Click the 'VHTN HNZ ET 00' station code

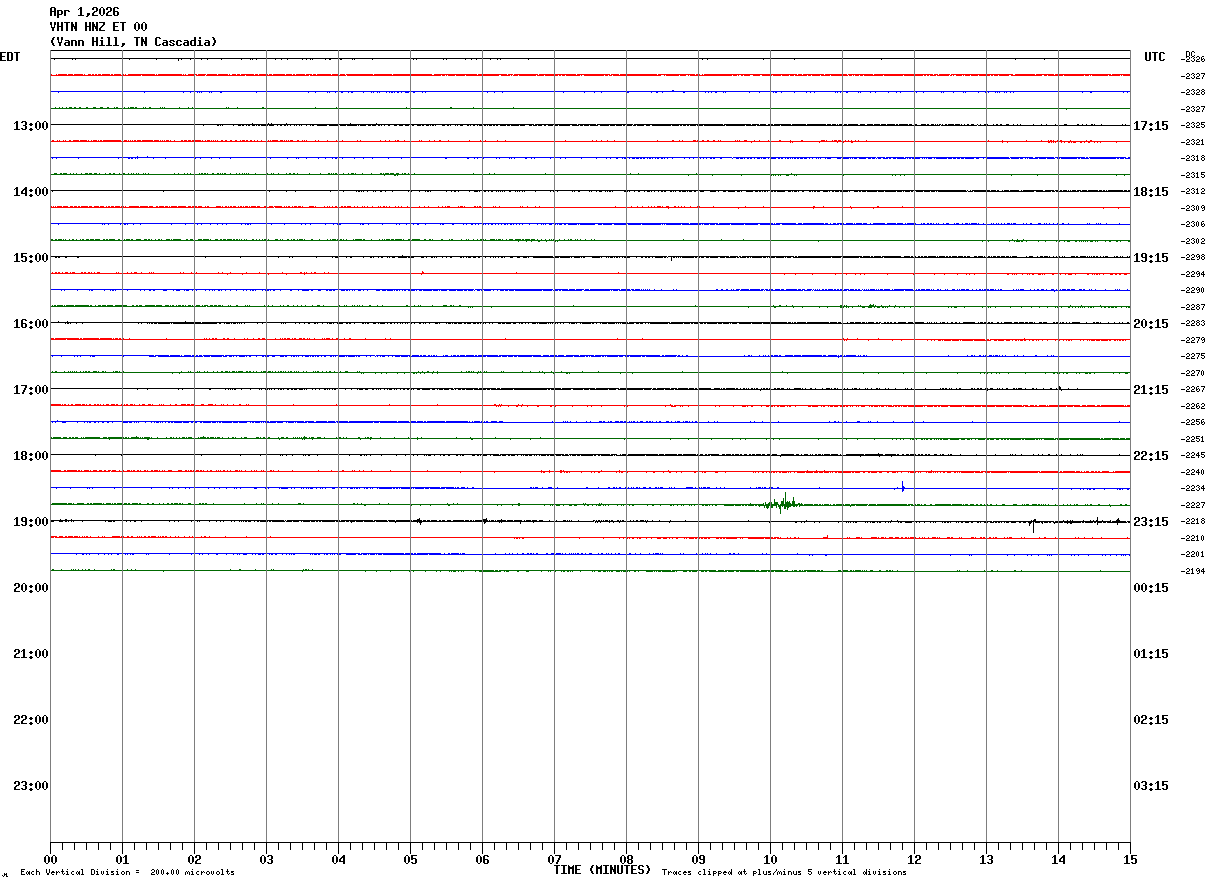click(98, 27)
